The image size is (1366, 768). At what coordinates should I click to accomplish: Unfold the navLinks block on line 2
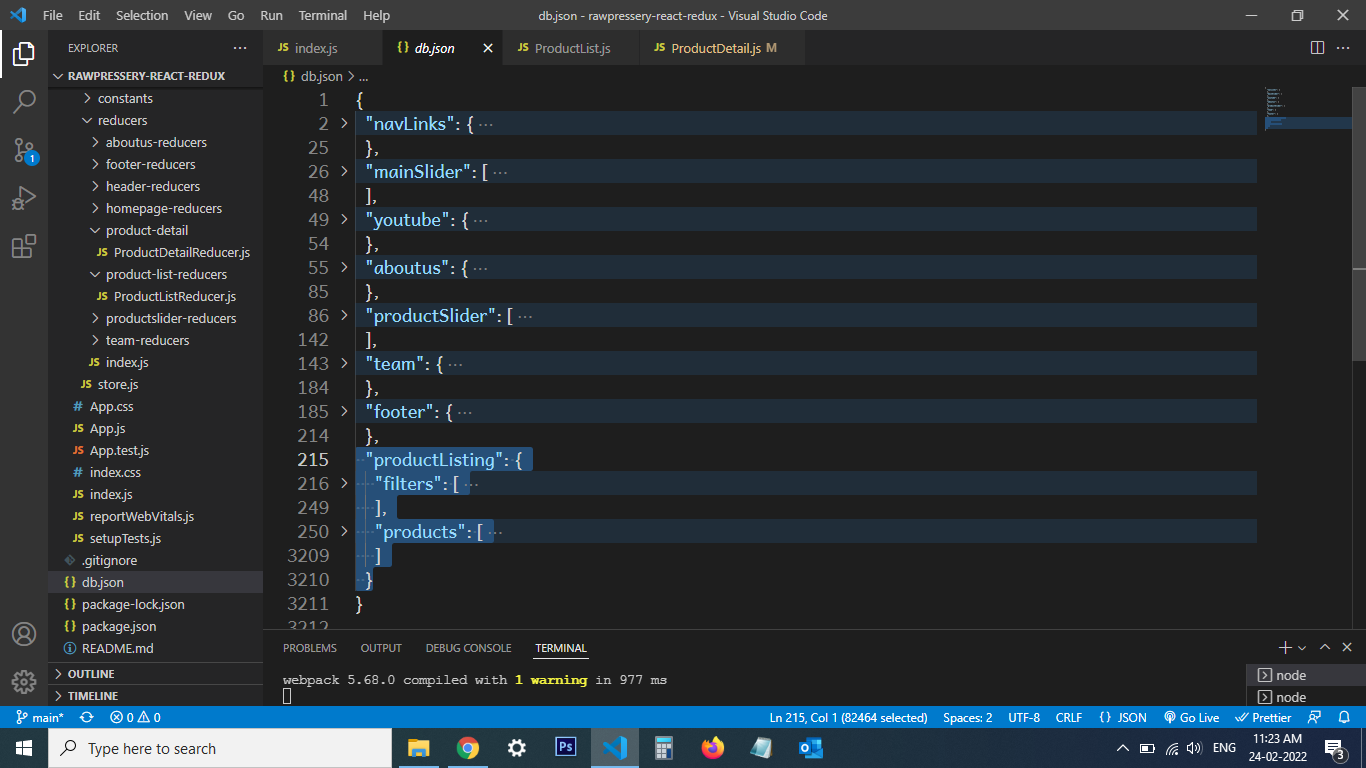click(x=344, y=124)
